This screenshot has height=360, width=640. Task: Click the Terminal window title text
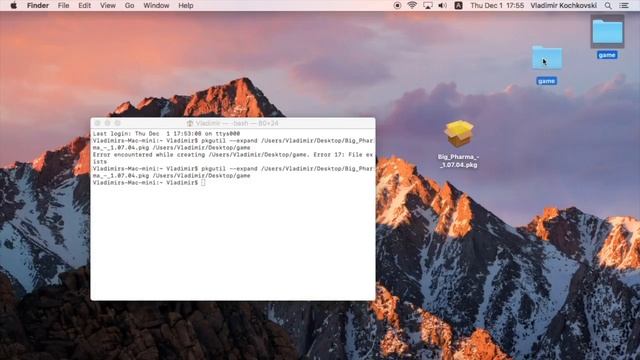coord(237,123)
